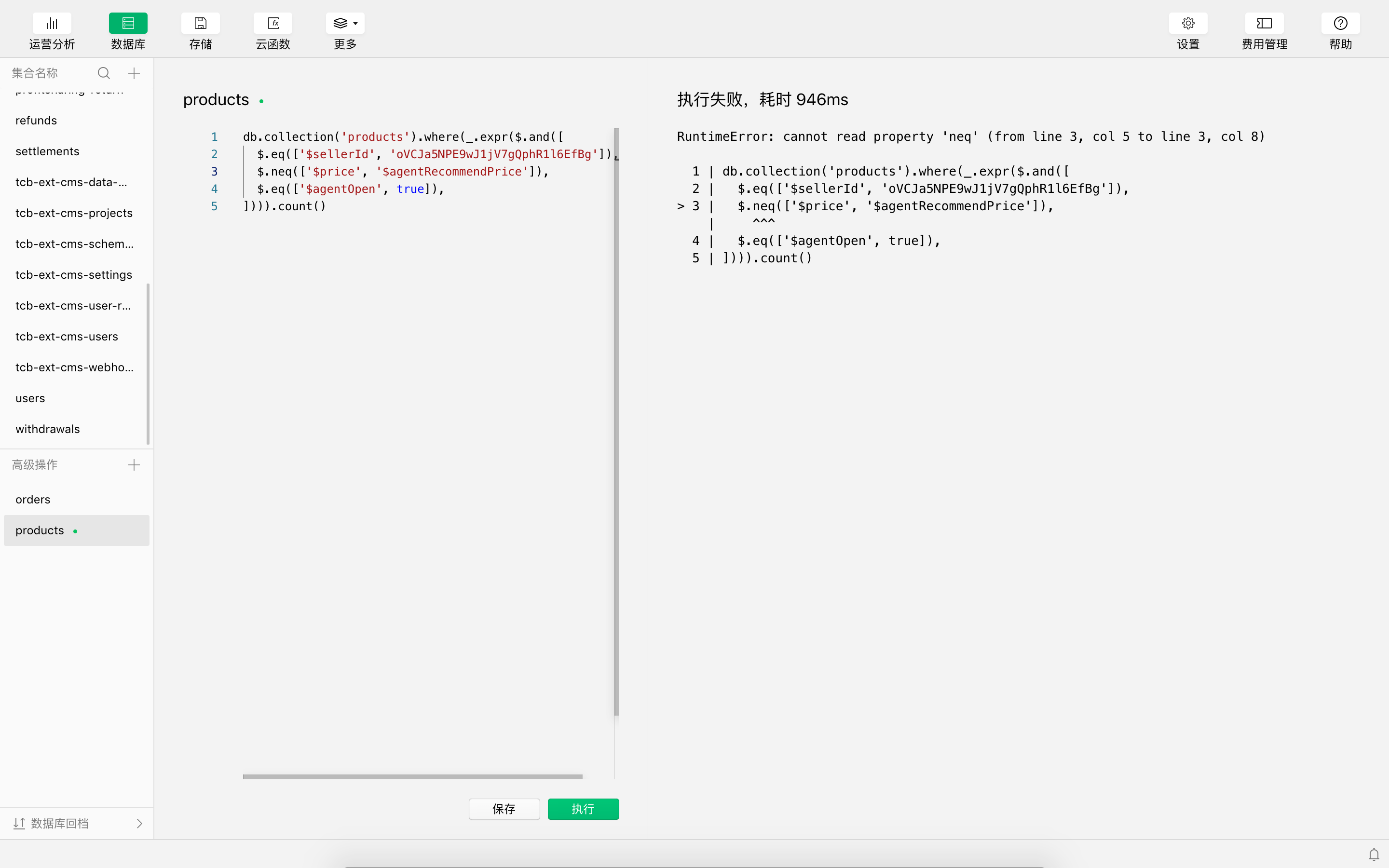Expand the 更多 dropdown menu
Viewport: 1389px width, 868px height.
[x=345, y=24]
